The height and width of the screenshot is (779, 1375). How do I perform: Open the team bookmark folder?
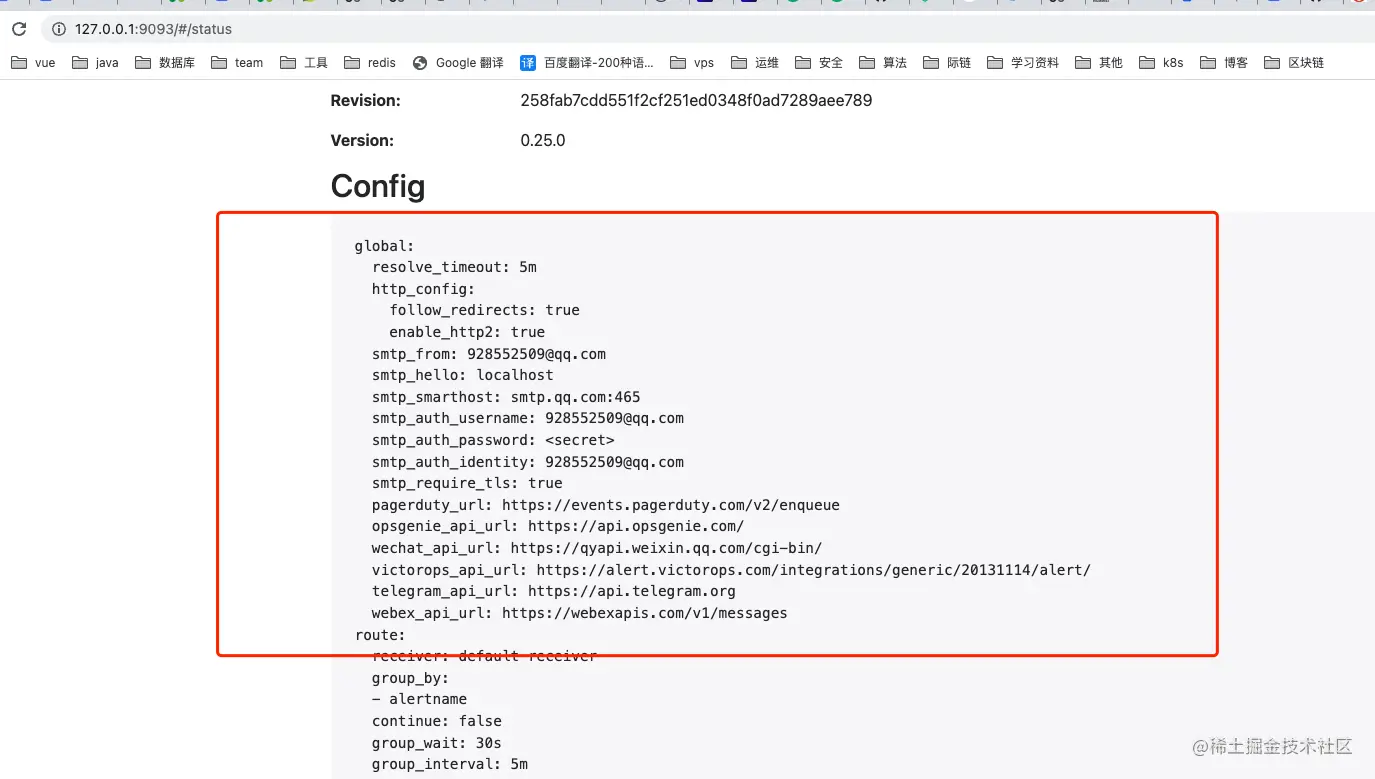click(237, 62)
